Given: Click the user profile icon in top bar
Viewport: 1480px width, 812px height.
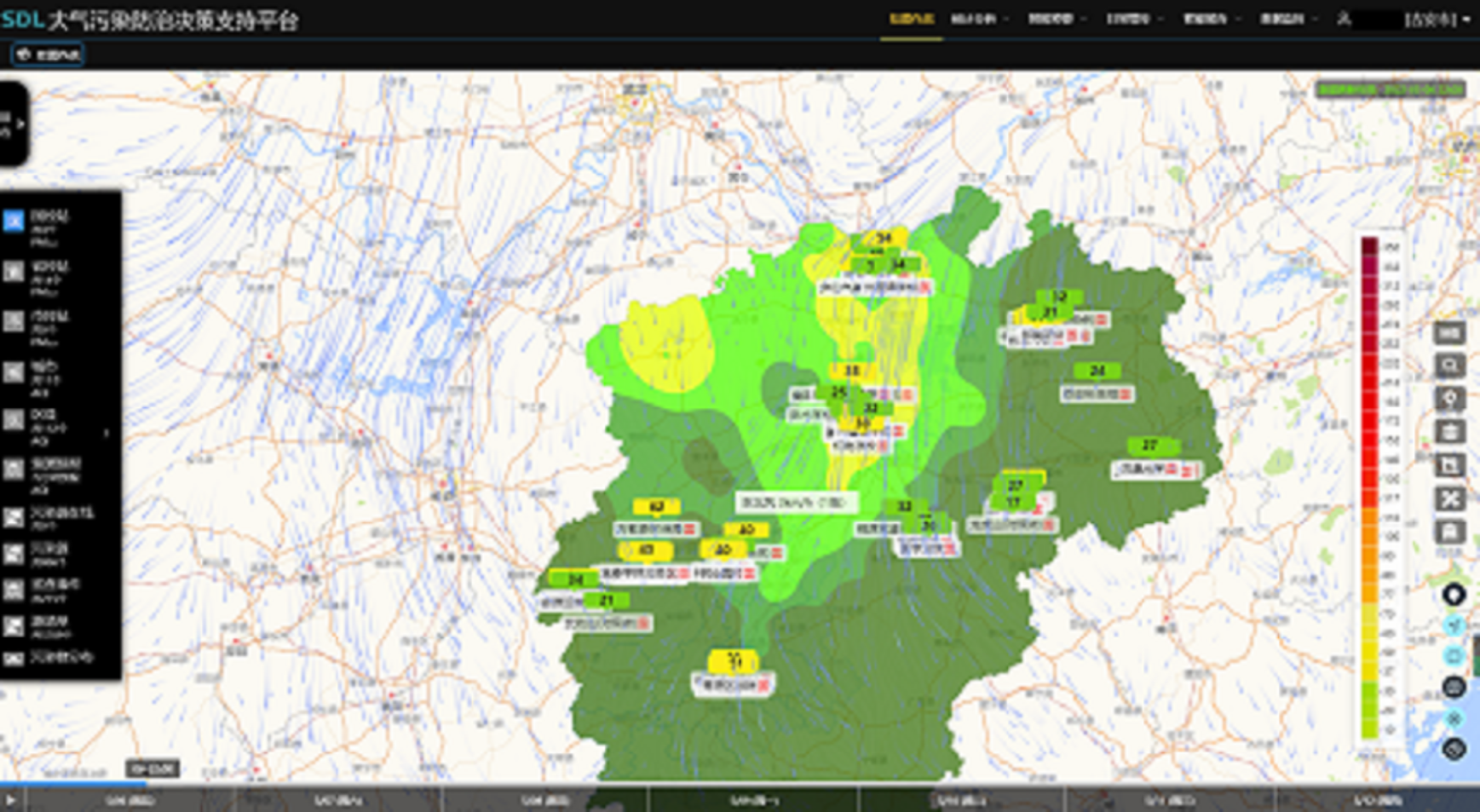Looking at the screenshot, I should (1345, 19).
